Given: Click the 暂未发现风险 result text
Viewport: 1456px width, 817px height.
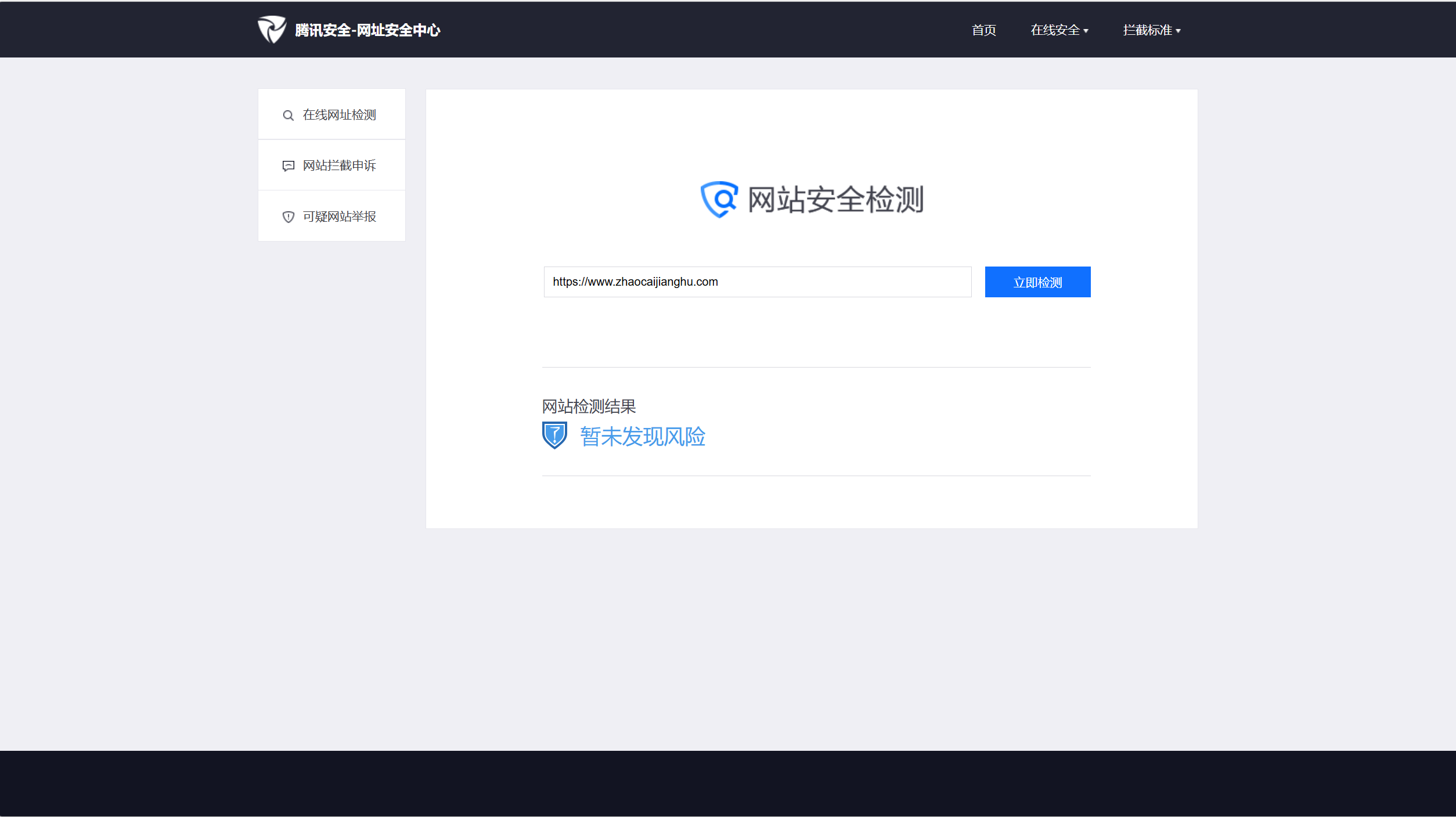Looking at the screenshot, I should click(643, 437).
